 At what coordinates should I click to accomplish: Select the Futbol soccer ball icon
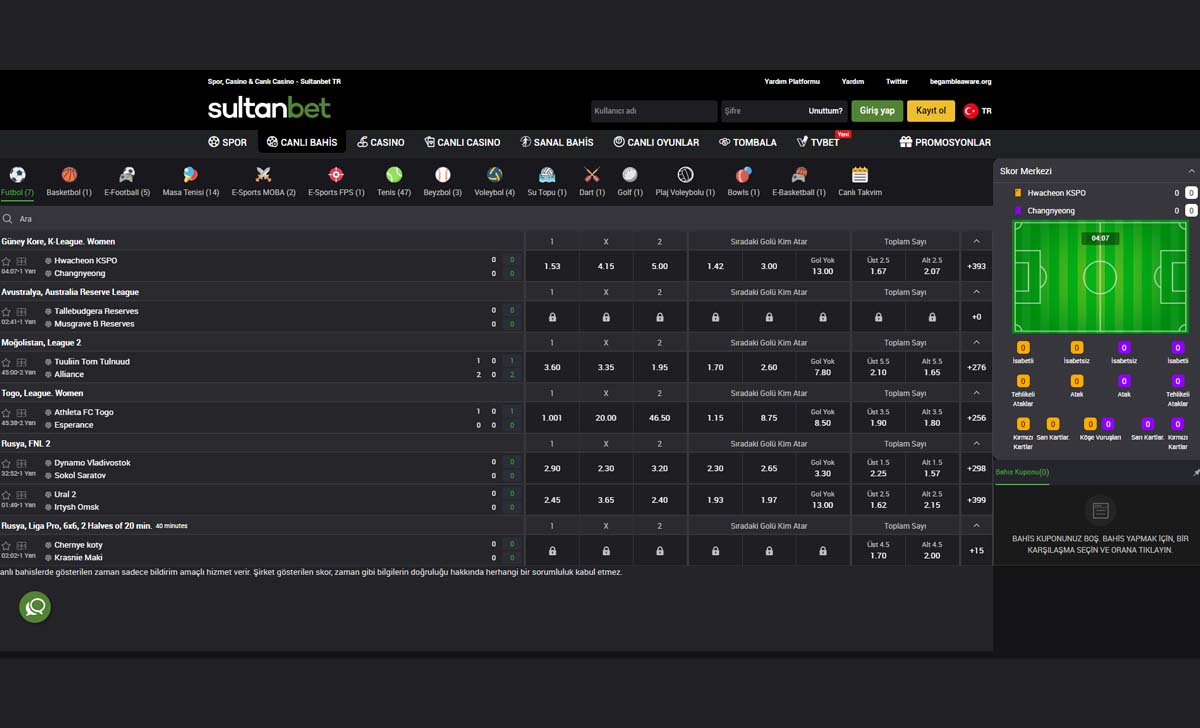pyautogui.click(x=17, y=174)
